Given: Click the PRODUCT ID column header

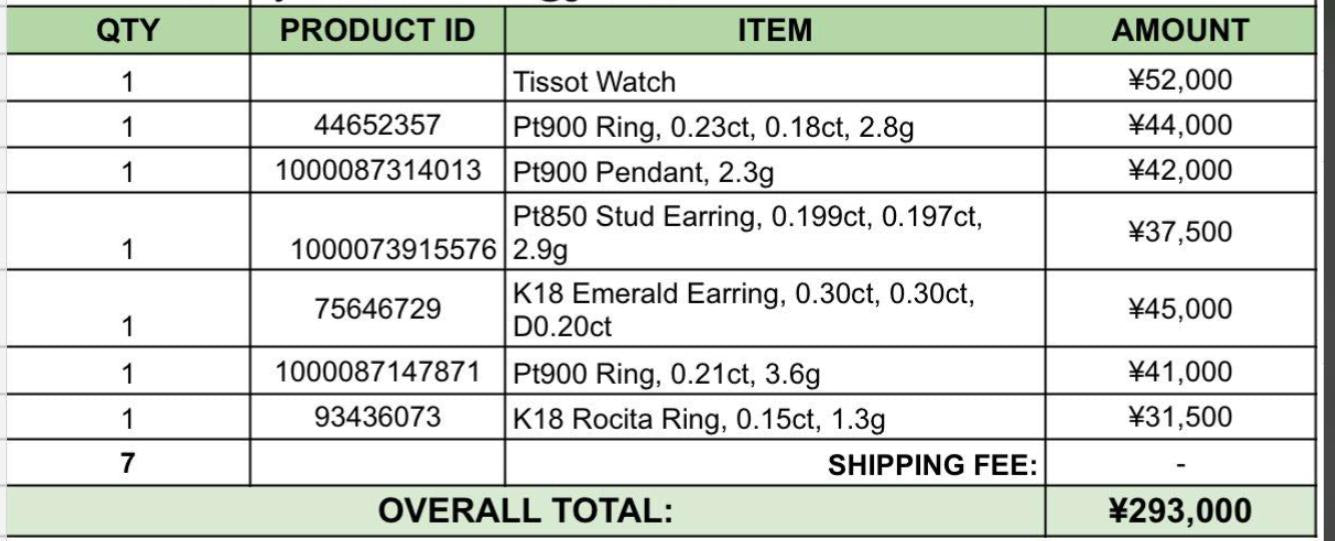Looking at the screenshot, I should pos(377,31).
